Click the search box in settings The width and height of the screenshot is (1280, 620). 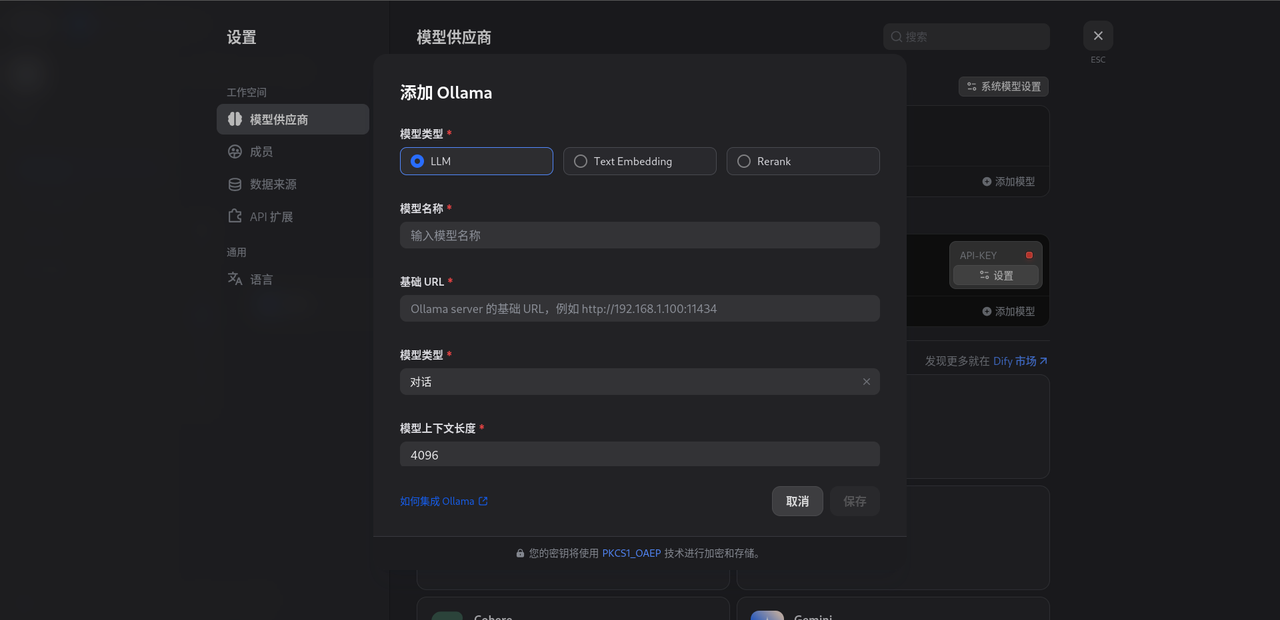(966, 37)
